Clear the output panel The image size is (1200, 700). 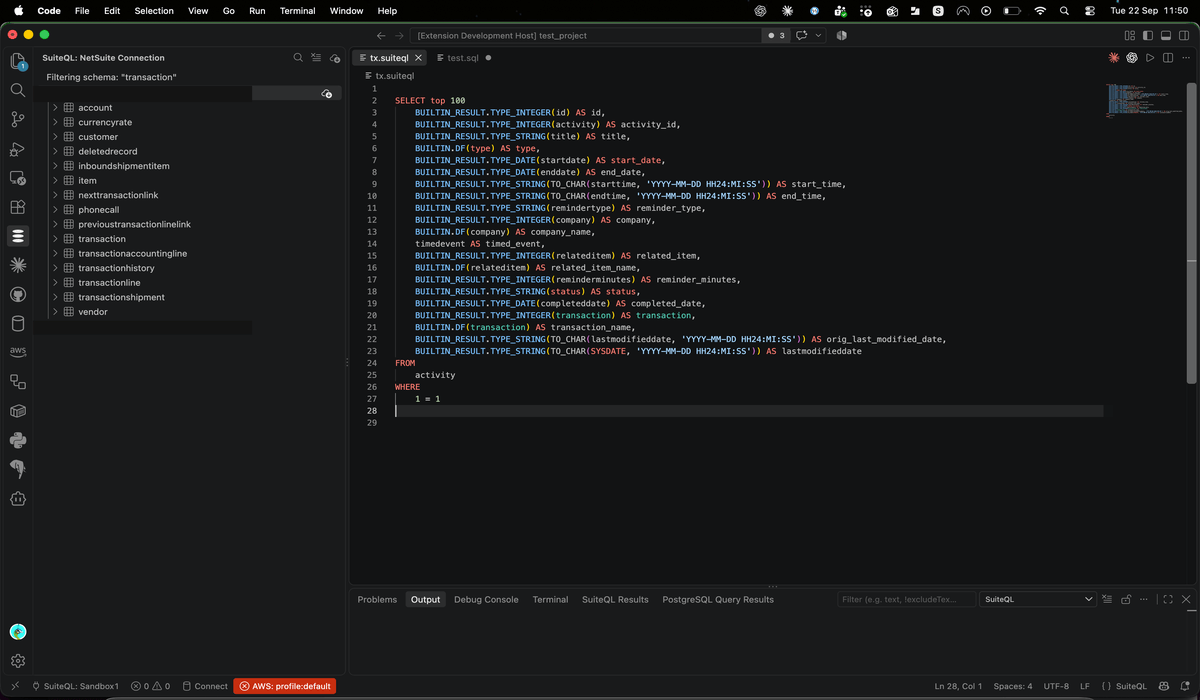(x=1107, y=599)
